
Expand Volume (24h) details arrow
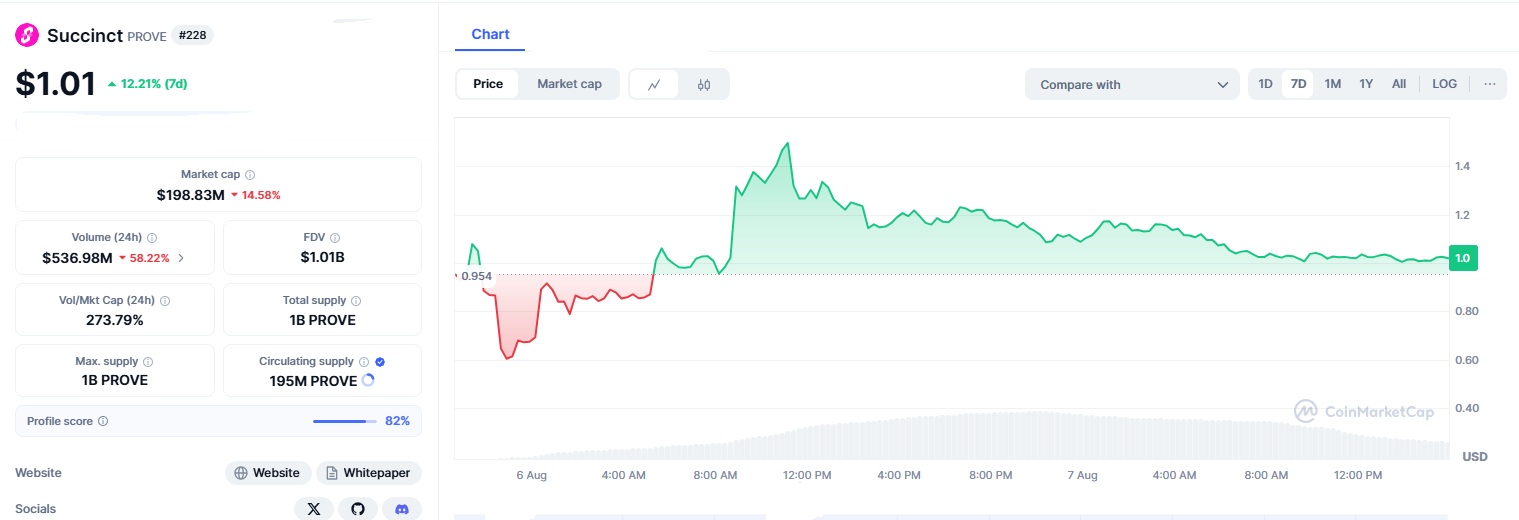pyautogui.click(x=181, y=258)
